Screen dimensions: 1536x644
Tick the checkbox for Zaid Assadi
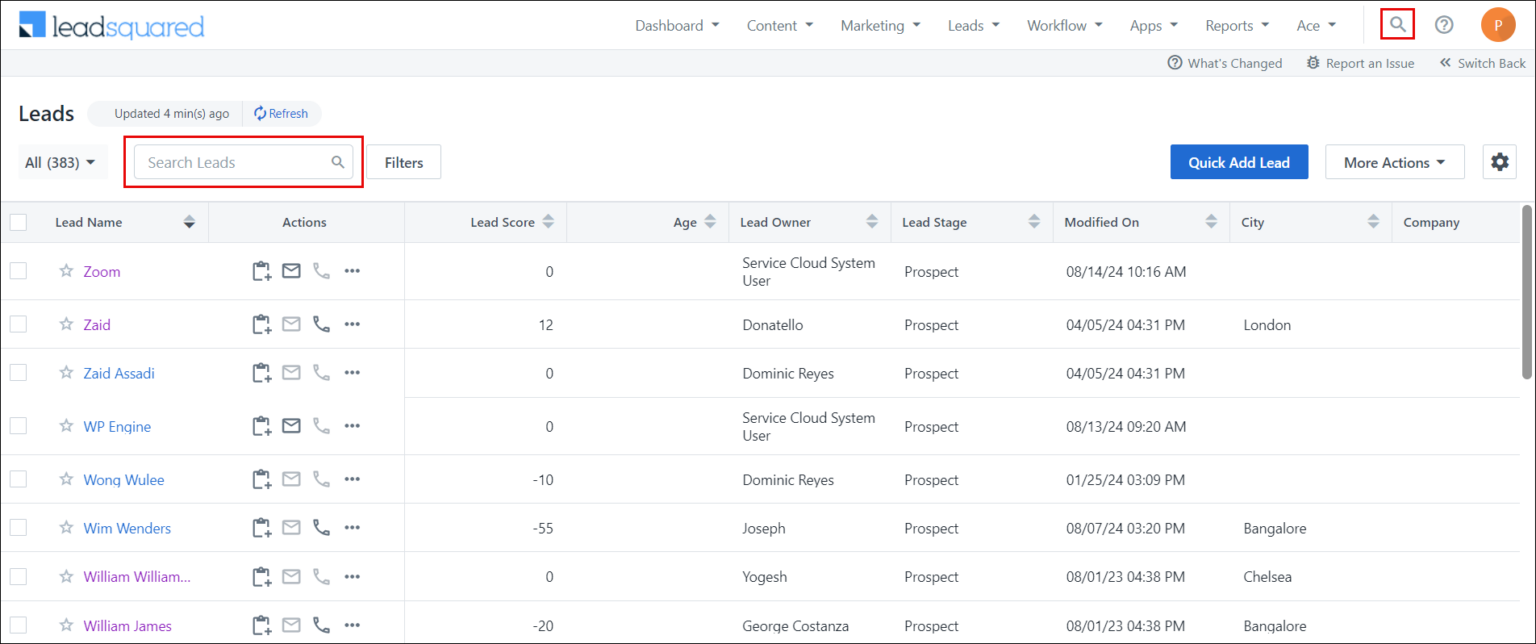pyautogui.click(x=18, y=373)
